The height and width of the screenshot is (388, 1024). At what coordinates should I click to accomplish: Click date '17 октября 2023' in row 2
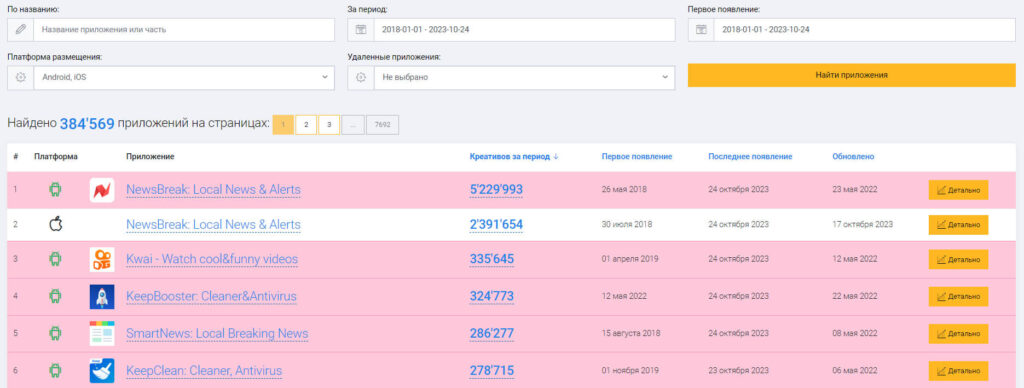[x=862, y=225]
